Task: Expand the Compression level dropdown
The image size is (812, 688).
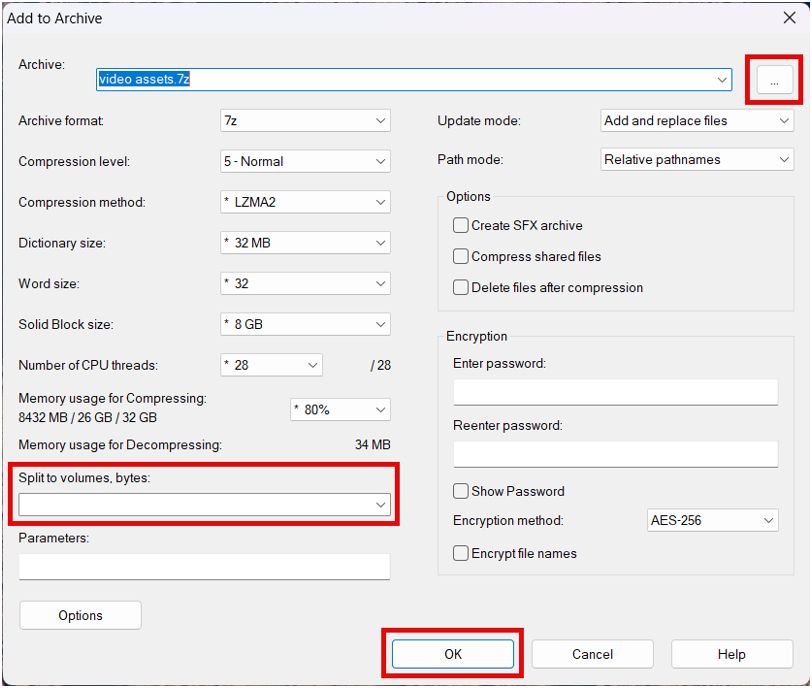Action: click(305, 162)
